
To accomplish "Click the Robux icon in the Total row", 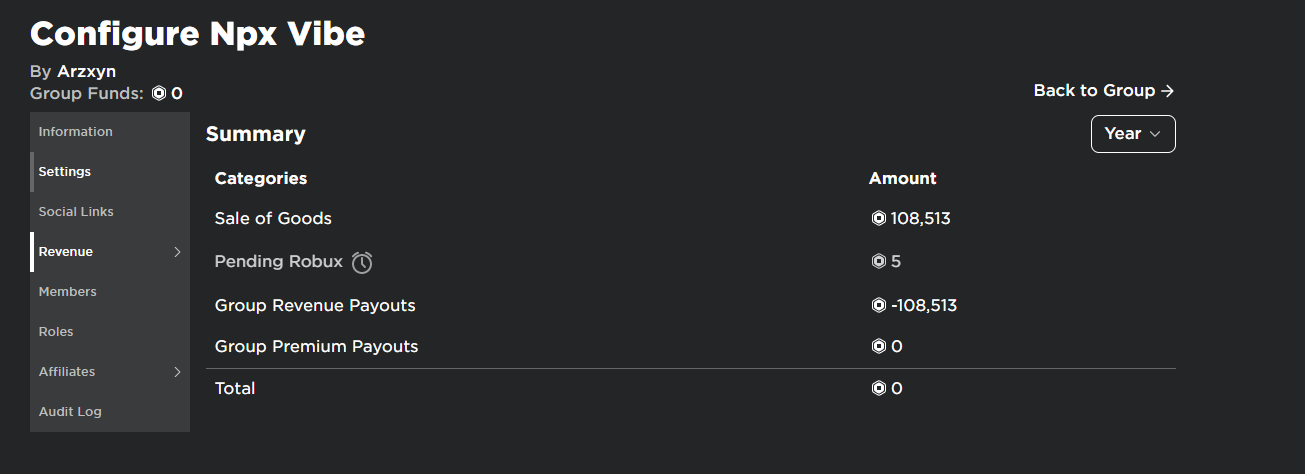I will (878, 388).
